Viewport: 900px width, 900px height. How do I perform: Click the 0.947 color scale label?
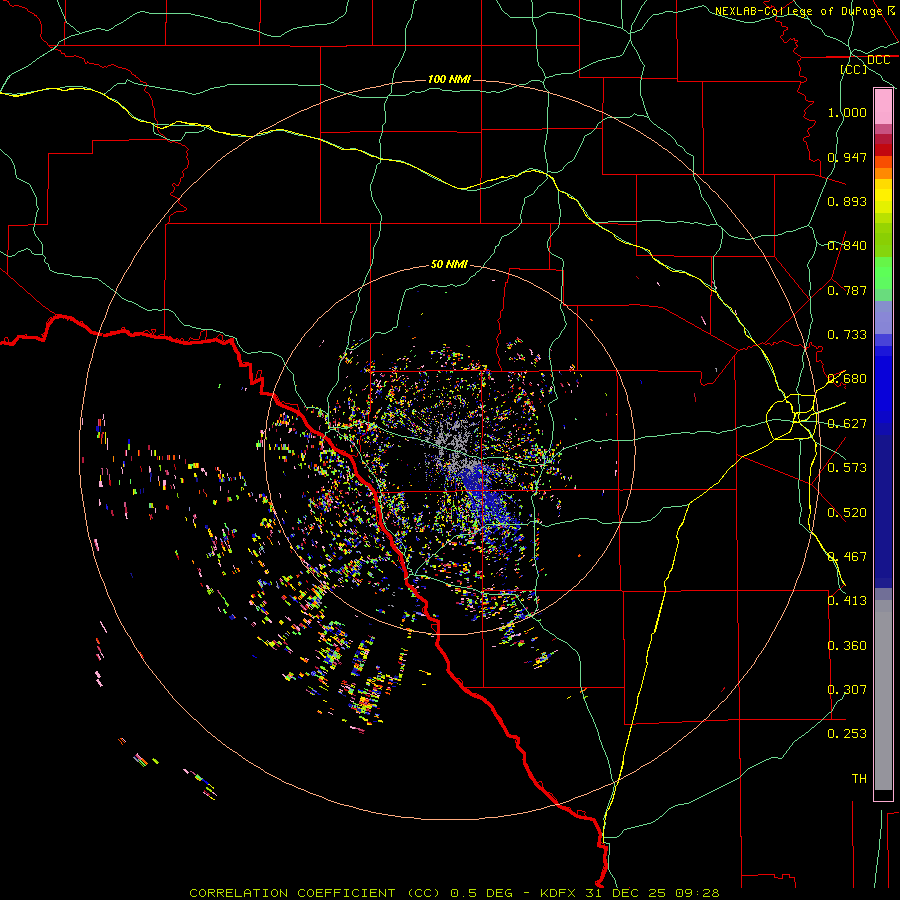[847, 157]
